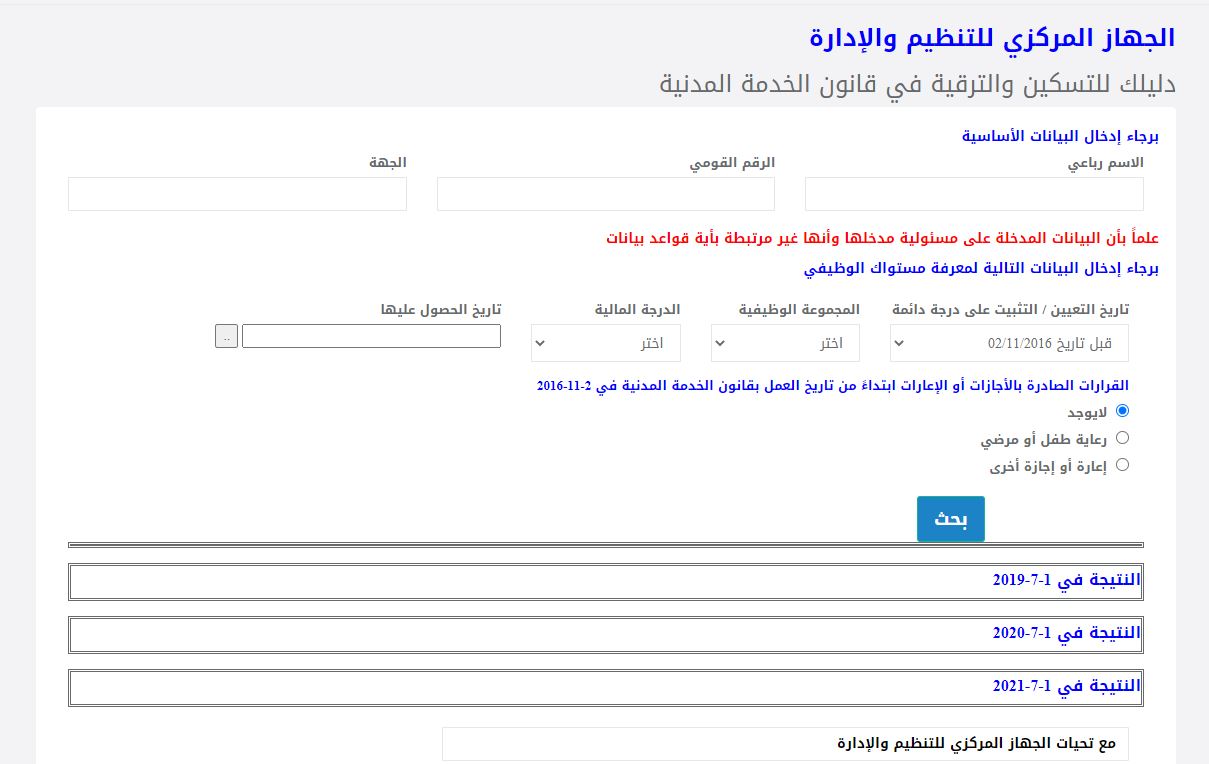Click the 'برجاء إدخال البيانات الأساسية' section heading

[x=1060, y=136]
